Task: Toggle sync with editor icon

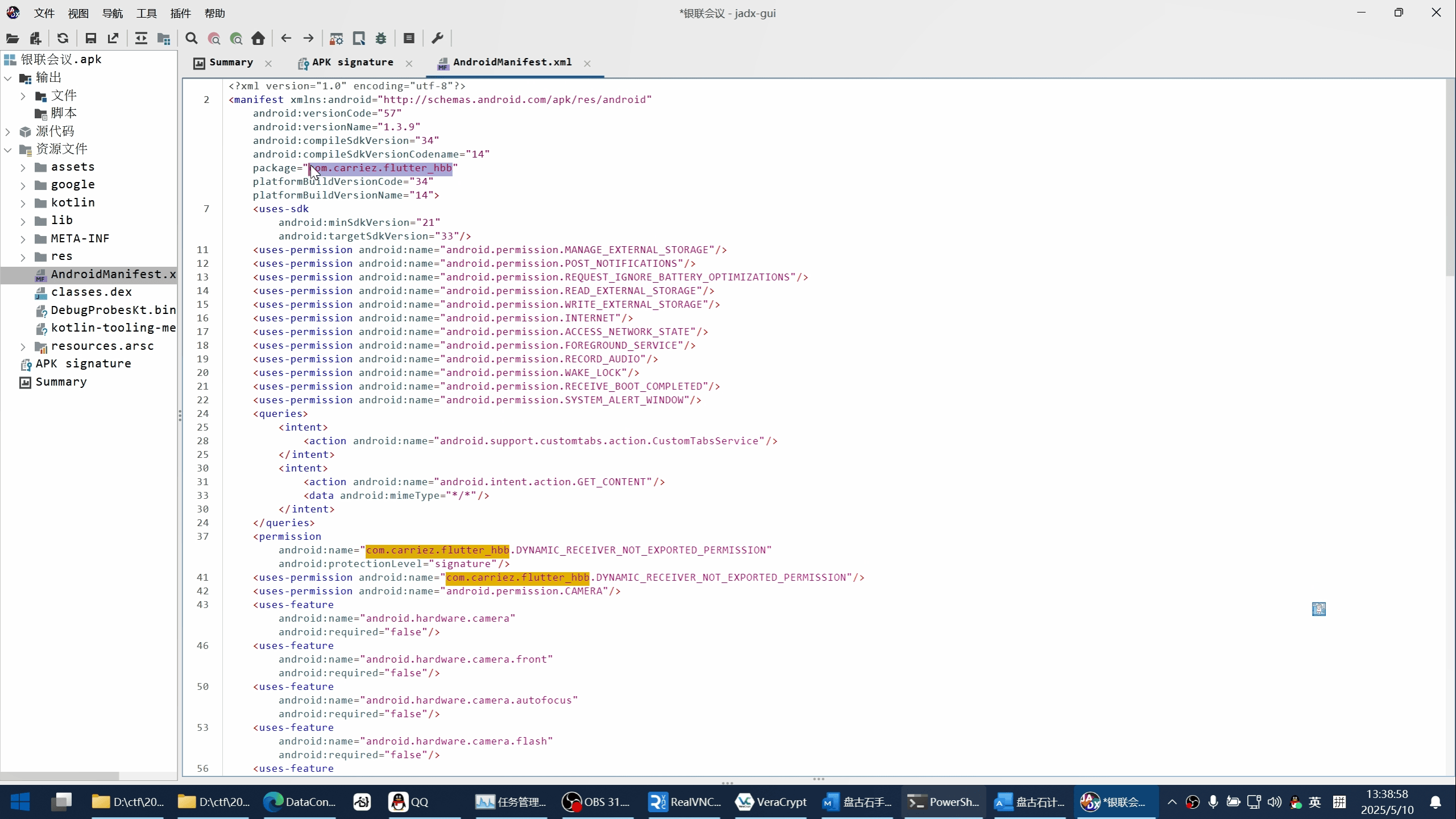Action: pos(140,38)
